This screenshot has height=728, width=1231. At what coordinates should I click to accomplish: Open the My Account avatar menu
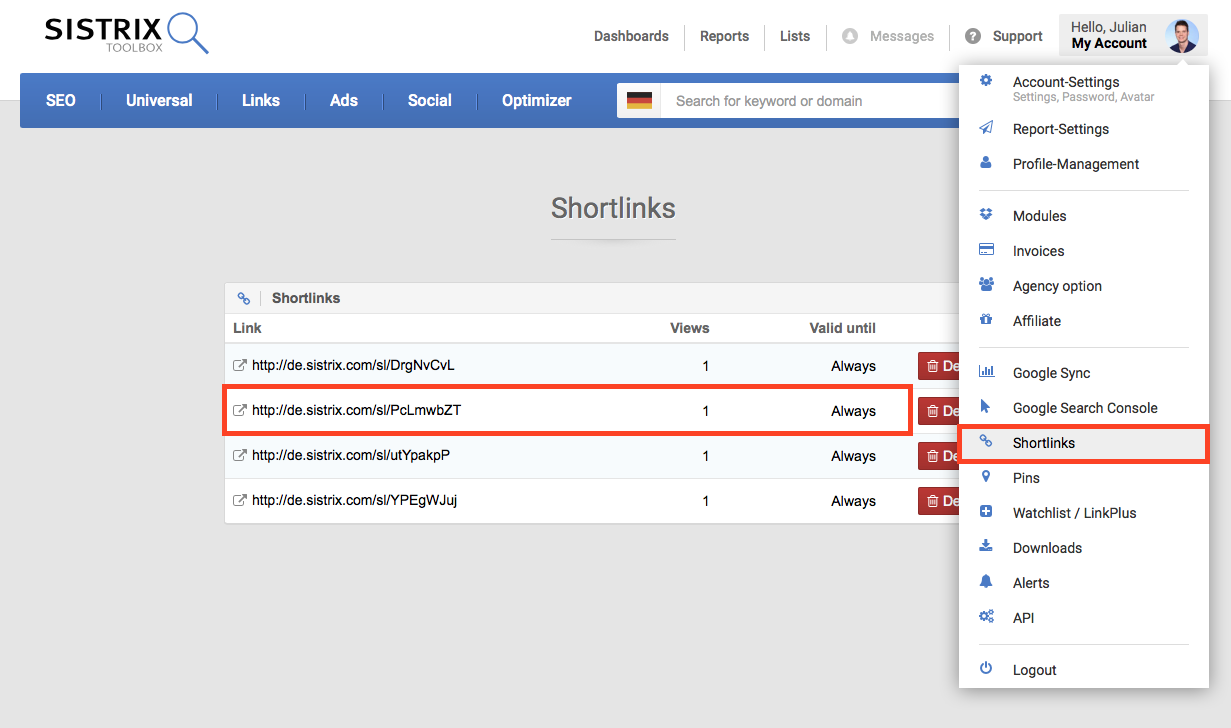click(1180, 33)
